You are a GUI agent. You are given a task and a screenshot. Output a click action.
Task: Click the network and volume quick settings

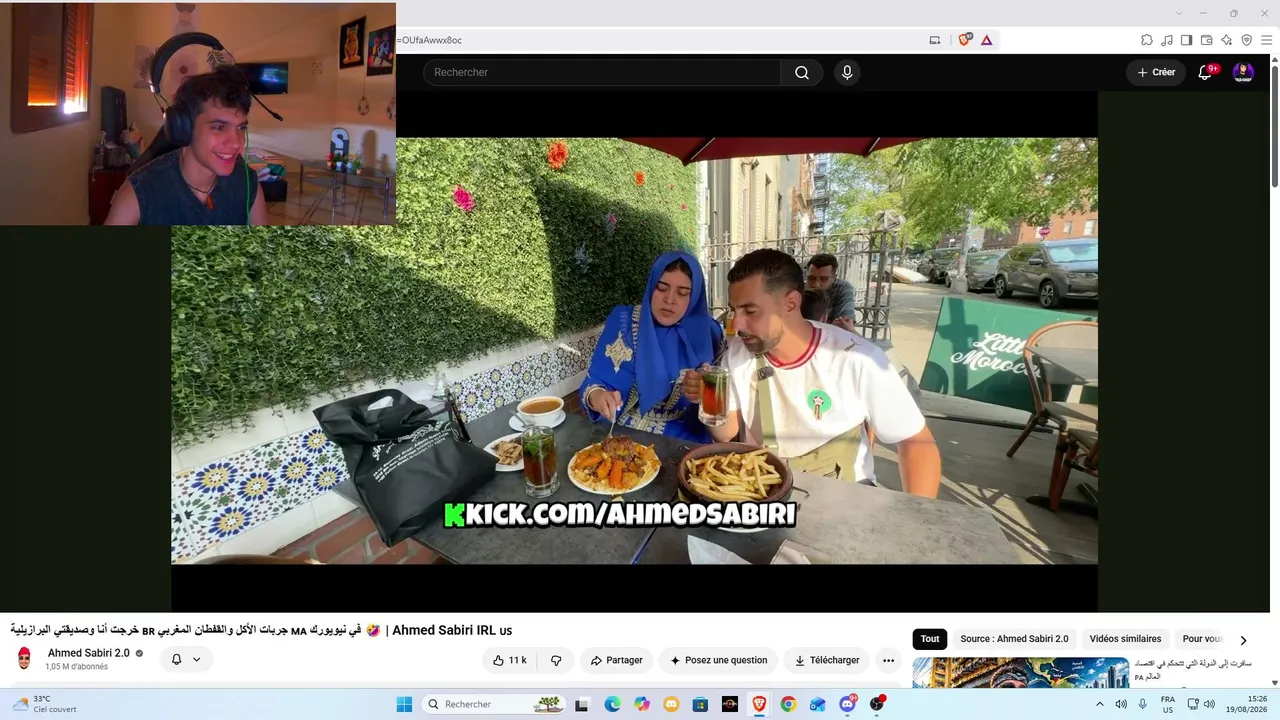[x=1201, y=704]
